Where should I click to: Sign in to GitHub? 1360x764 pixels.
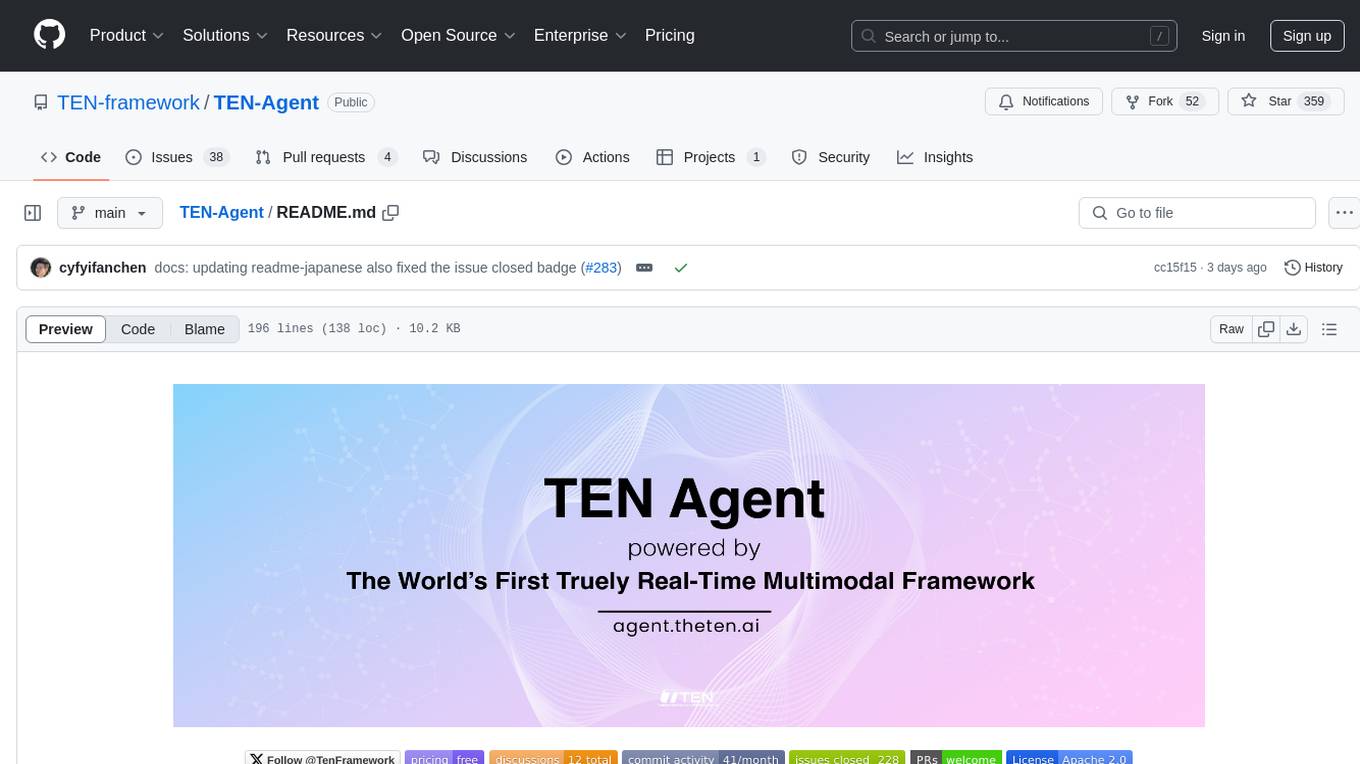click(x=1223, y=36)
